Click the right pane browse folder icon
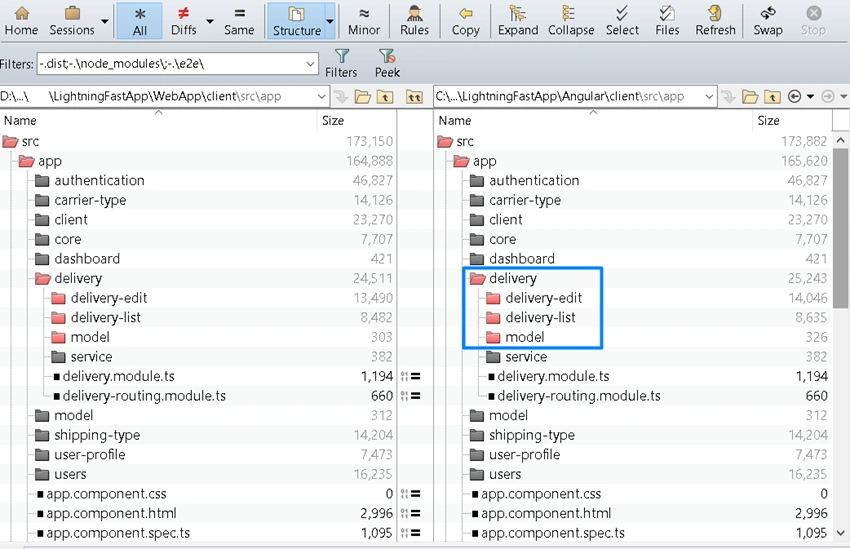Screen dimensions: 850x549 [750, 97]
